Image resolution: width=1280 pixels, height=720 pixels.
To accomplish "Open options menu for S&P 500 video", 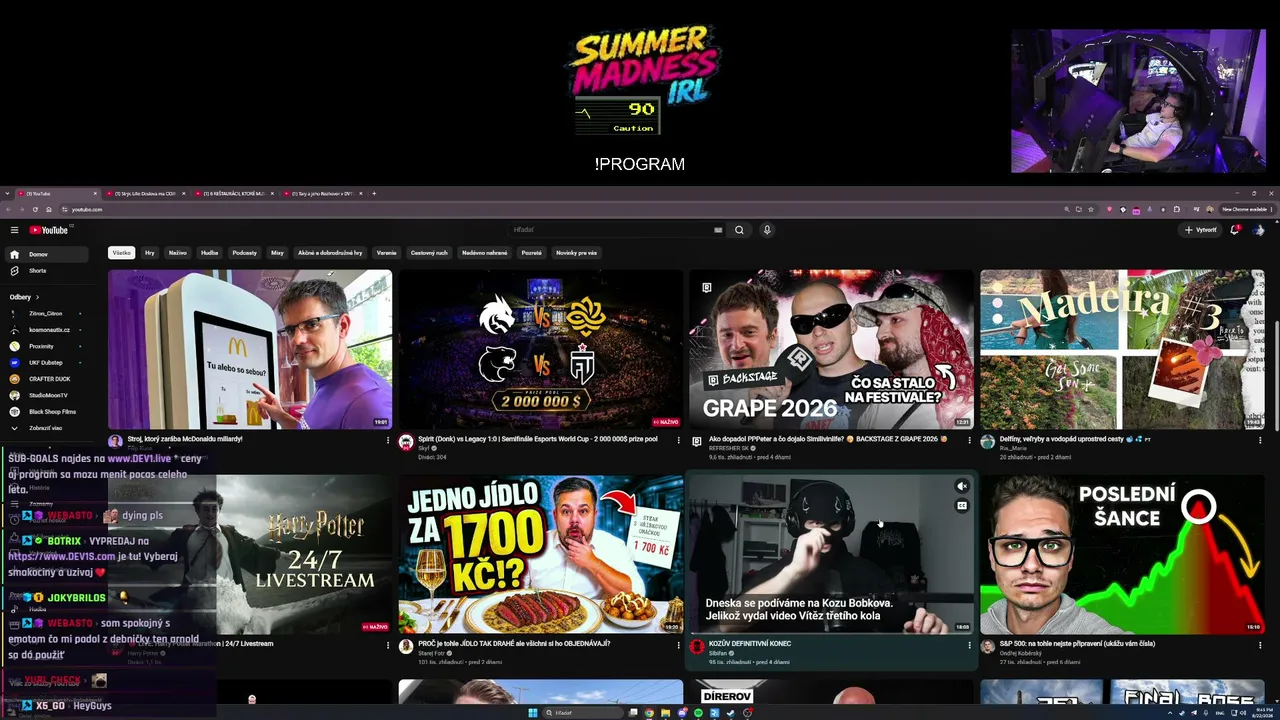I will point(1260,645).
